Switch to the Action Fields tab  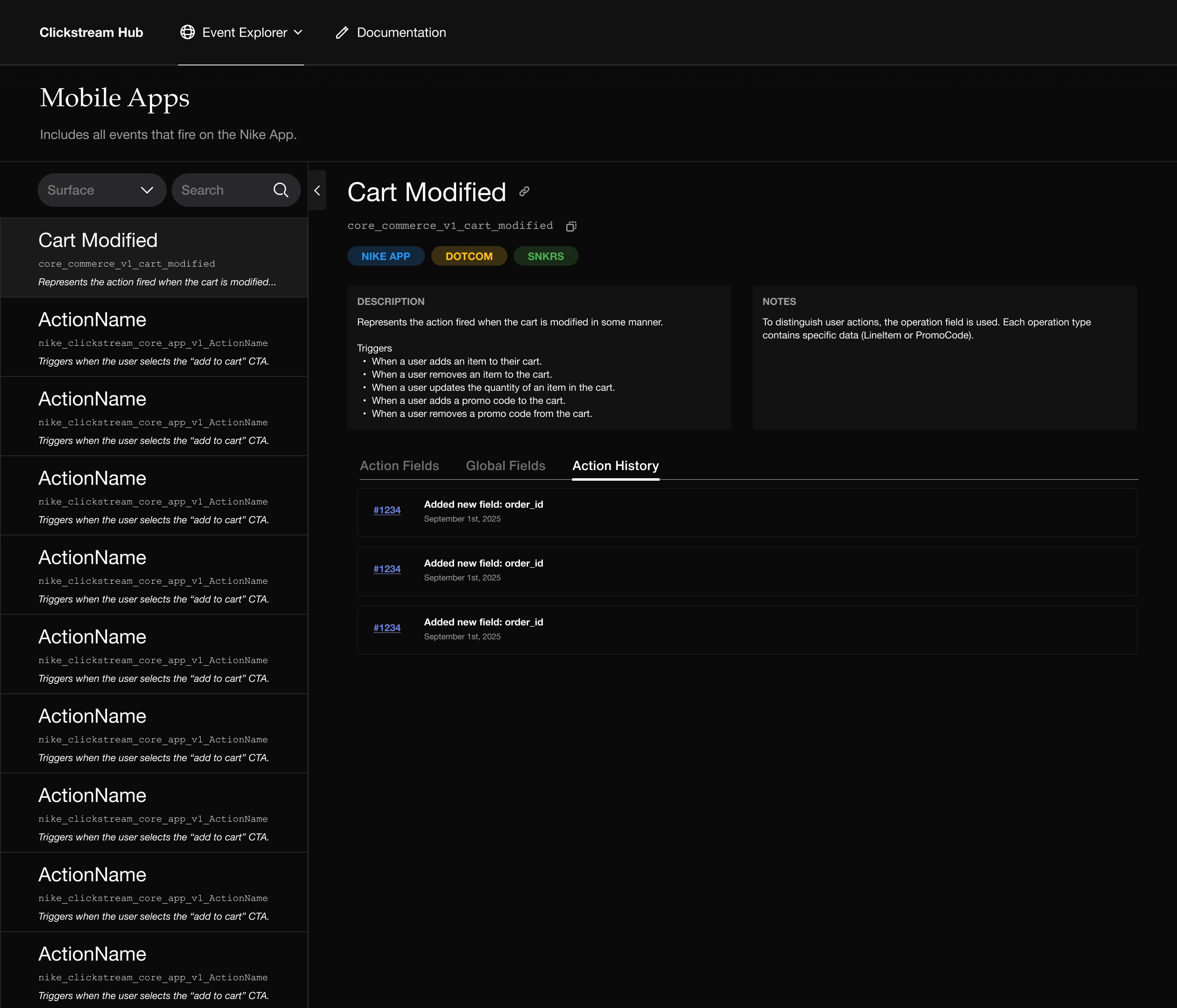tap(399, 465)
